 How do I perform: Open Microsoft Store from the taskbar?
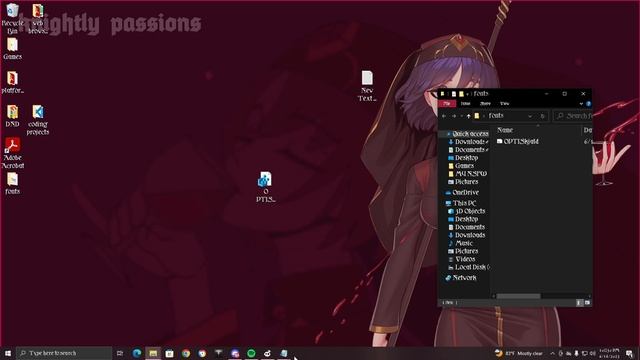pyautogui.click(x=169, y=353)
